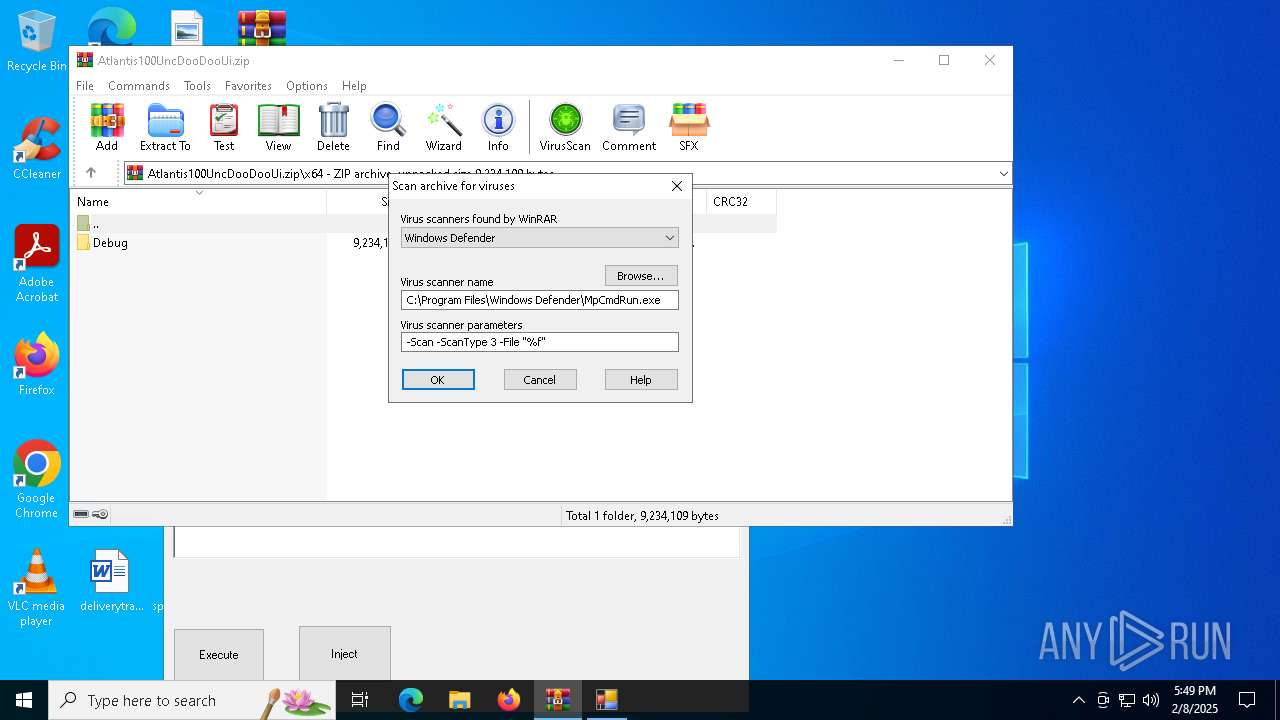The height and width of the screenshot is (720, 1280).
Task: Click the virus scanner name field
Action: click(540, 300)
